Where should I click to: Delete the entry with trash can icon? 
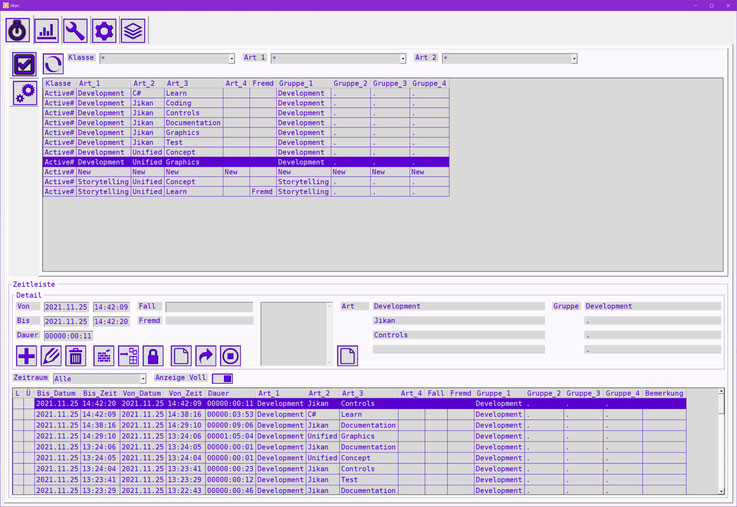point(75,356)
